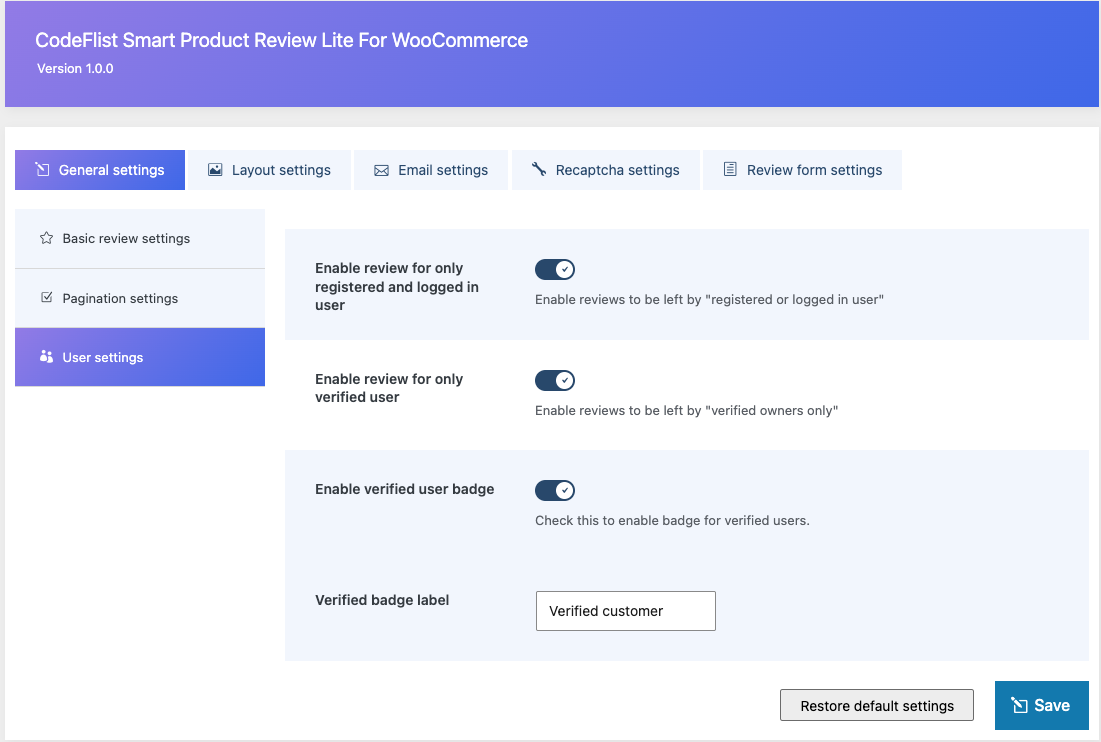This screenshot has width=1101, height=742.
Task: Disable the verified user badge switch
Action: click(555, 490)
